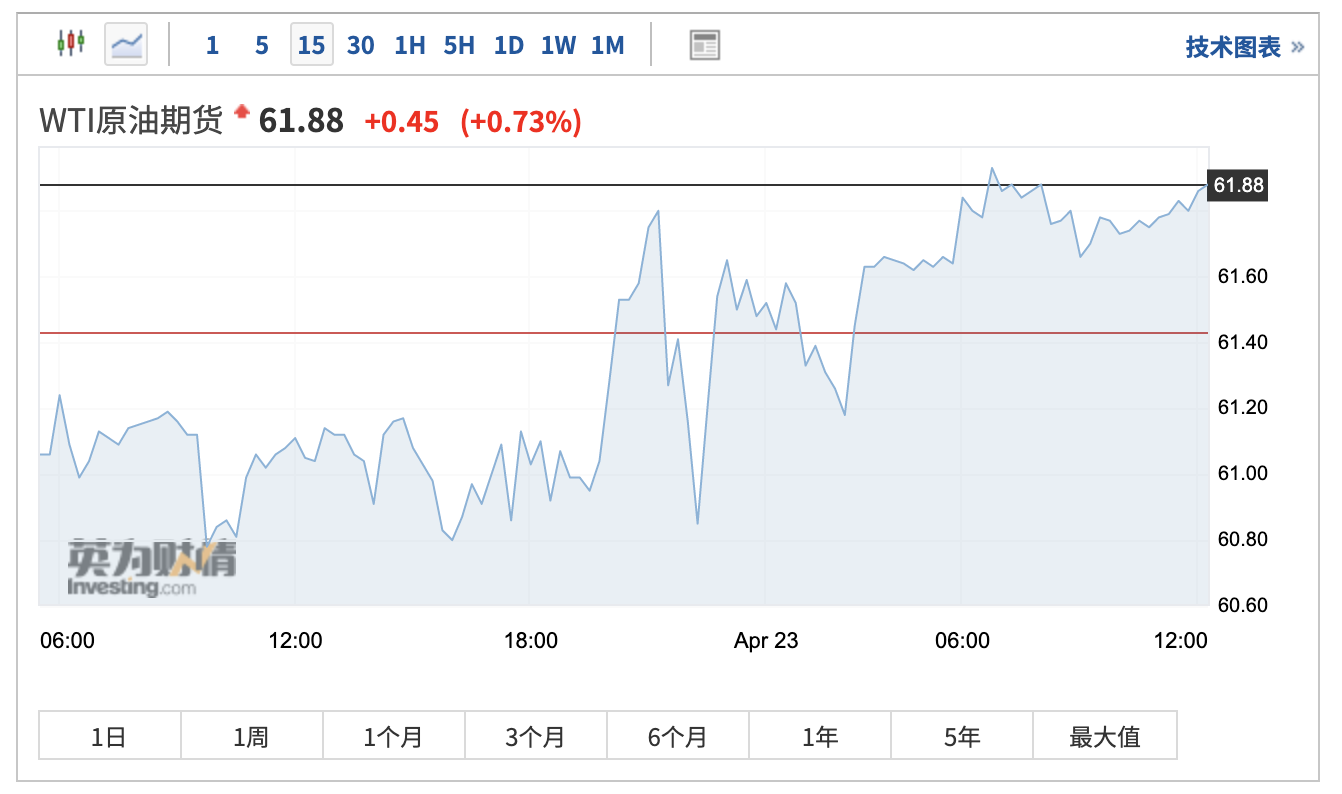The height and width of the screenshot is (794, 1342).
Task: Switch to 1D interval
Action: click(x=509, y=45)
